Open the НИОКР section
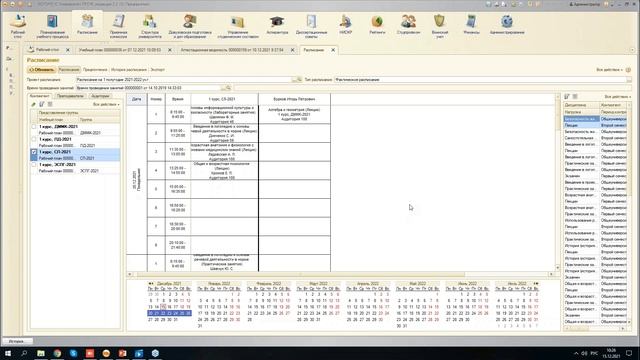This screenshot has height=360, width=640. (x=345, y=24)
